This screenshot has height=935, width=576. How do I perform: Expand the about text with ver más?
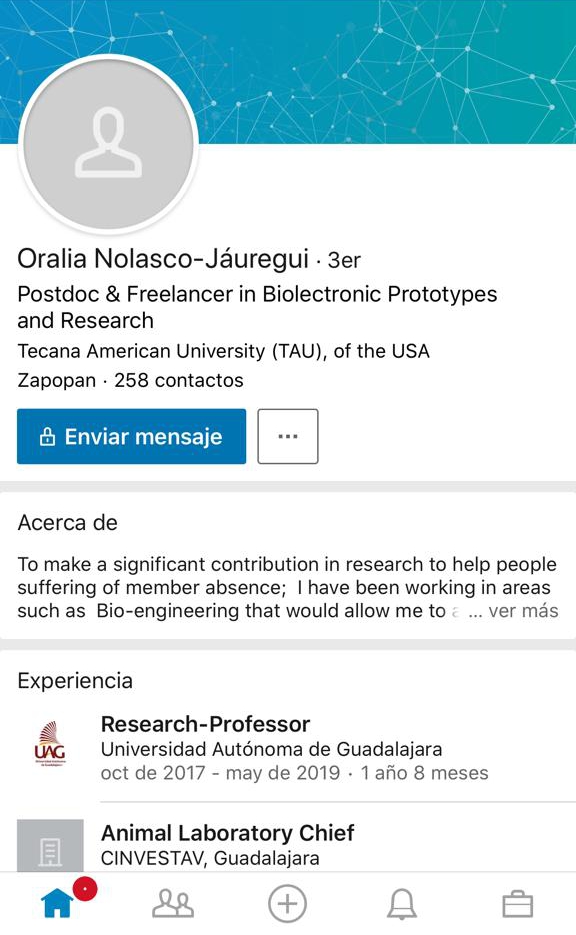(523, 611)
